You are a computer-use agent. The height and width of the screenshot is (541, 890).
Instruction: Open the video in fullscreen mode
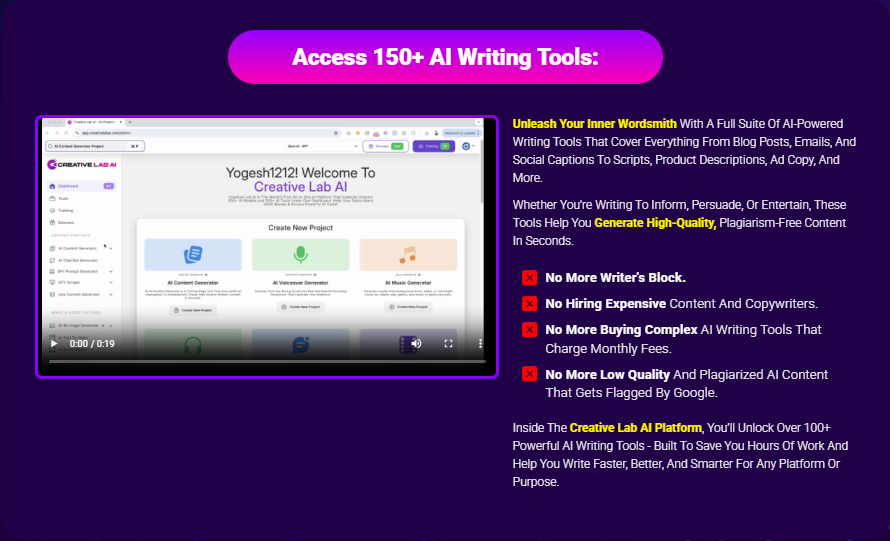[448, 343]
